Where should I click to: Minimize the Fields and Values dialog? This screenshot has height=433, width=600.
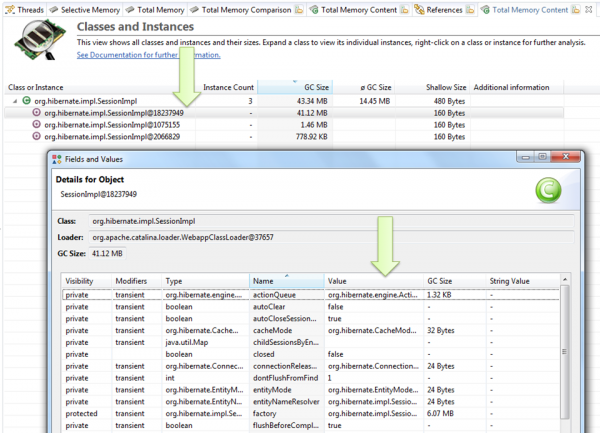click(525, 157)
